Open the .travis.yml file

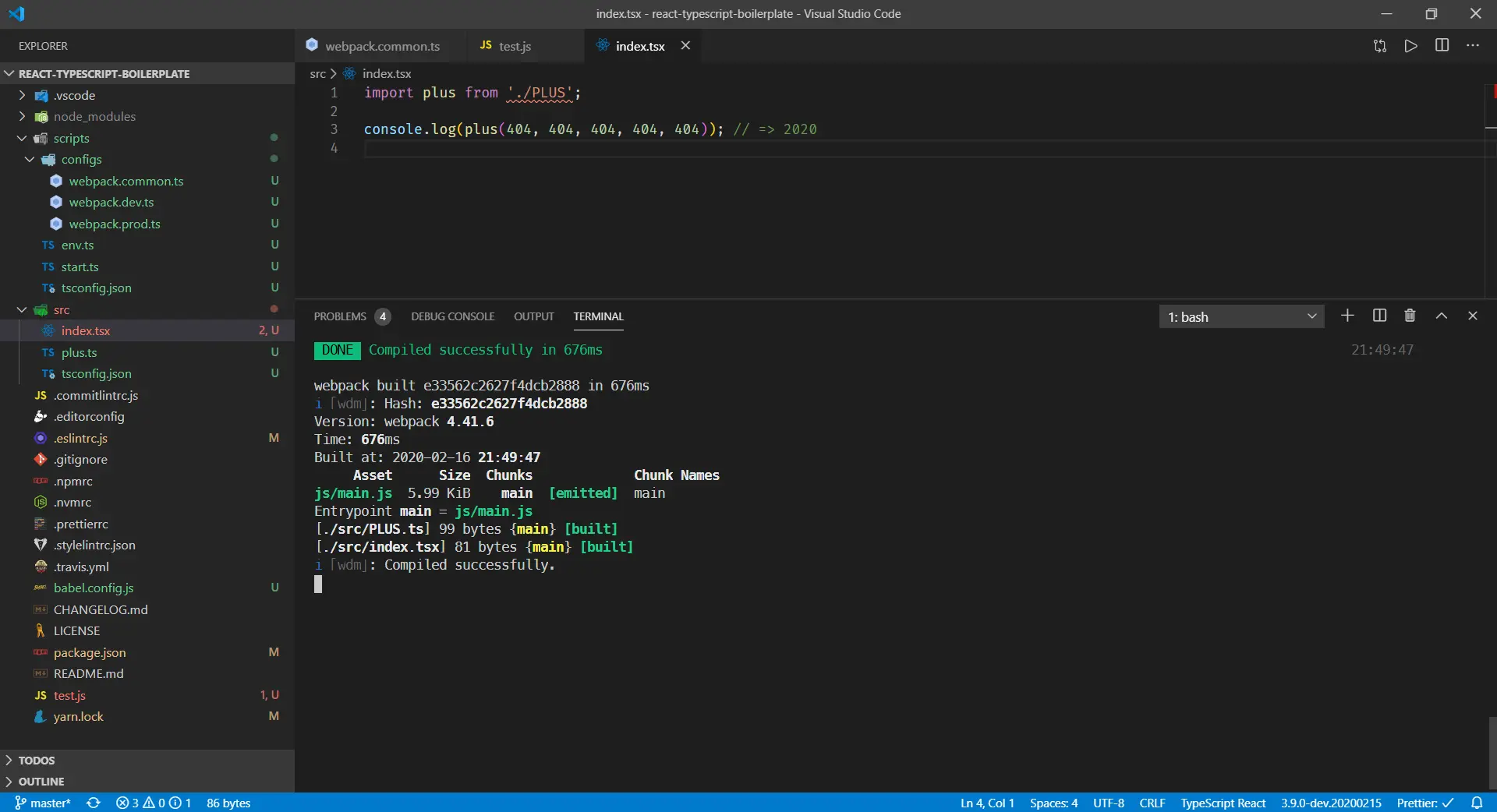pyautogui.click(x=147, y=567)
